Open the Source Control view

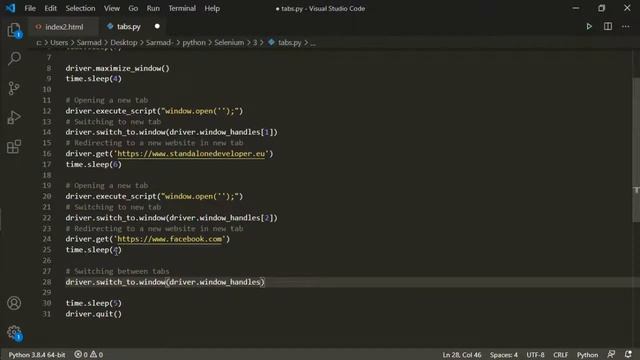click(x=14, y=88)
